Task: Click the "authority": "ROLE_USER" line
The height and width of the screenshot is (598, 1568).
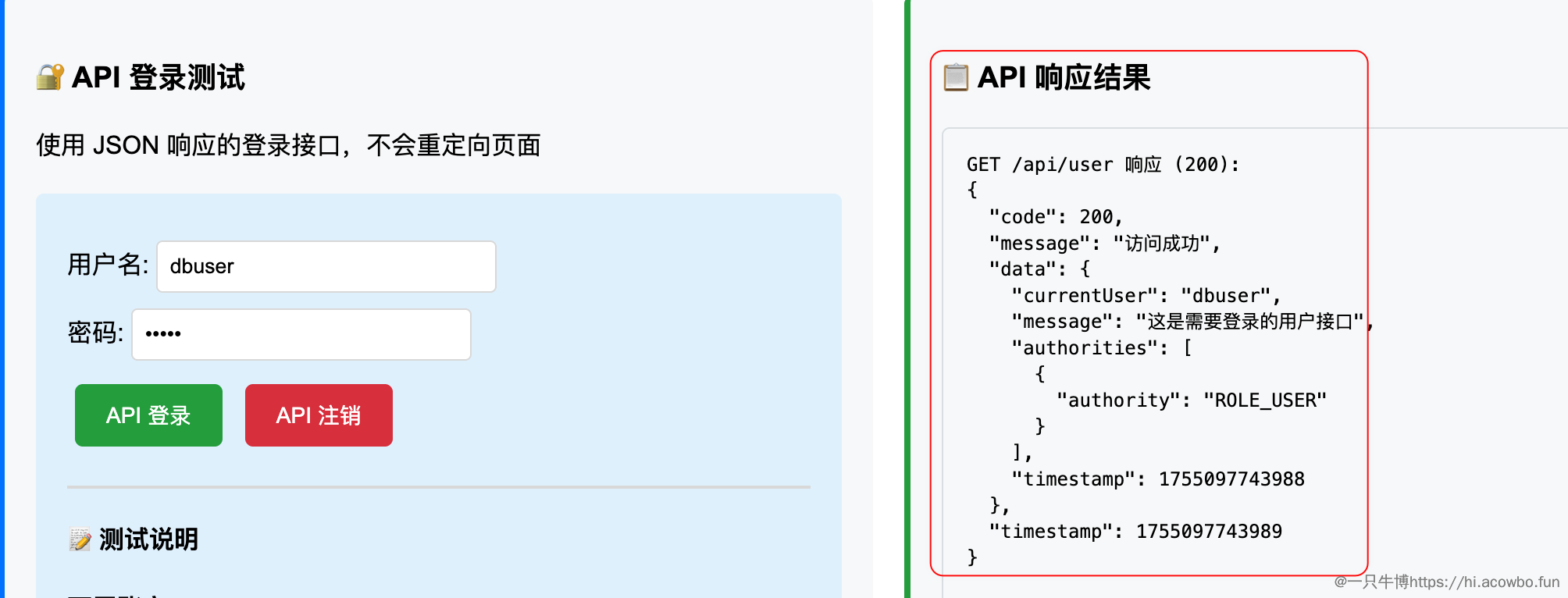Action: [x=1192, y=400]
